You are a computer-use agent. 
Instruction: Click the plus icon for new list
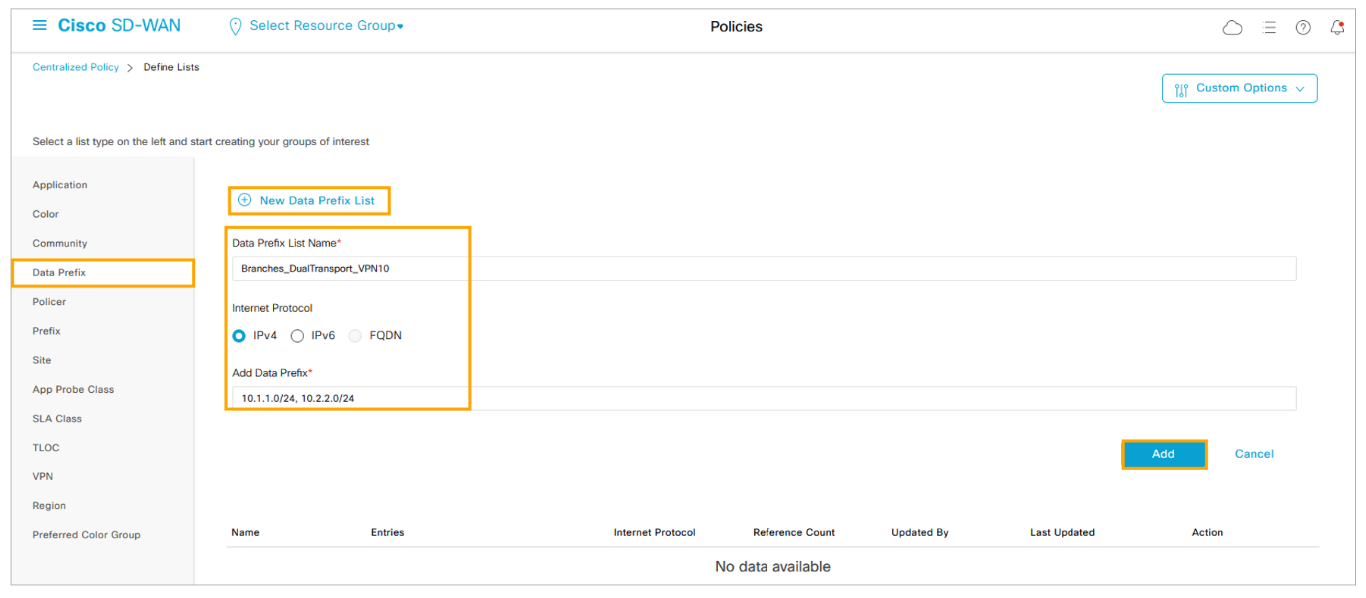(244, 200)
